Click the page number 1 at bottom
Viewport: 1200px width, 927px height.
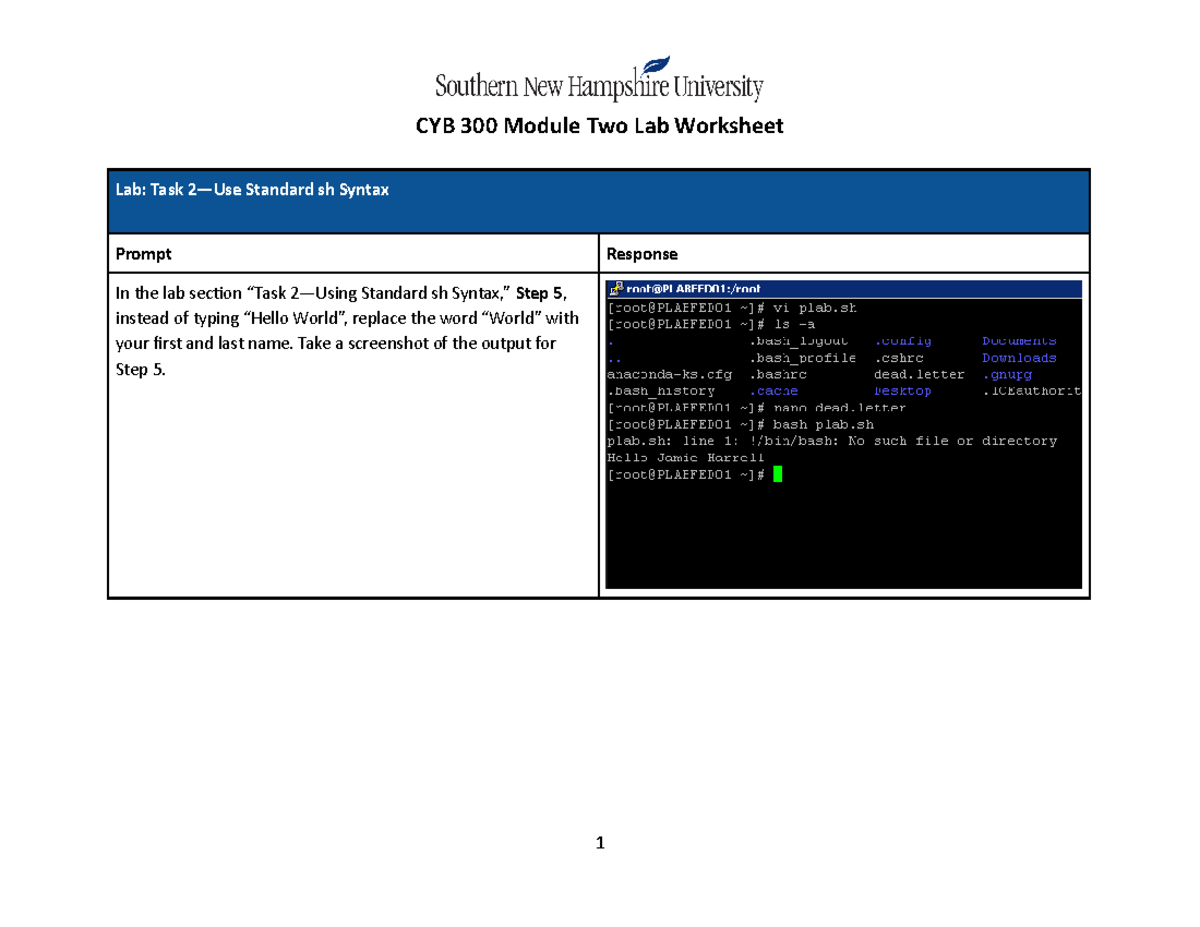coord(600,843)
